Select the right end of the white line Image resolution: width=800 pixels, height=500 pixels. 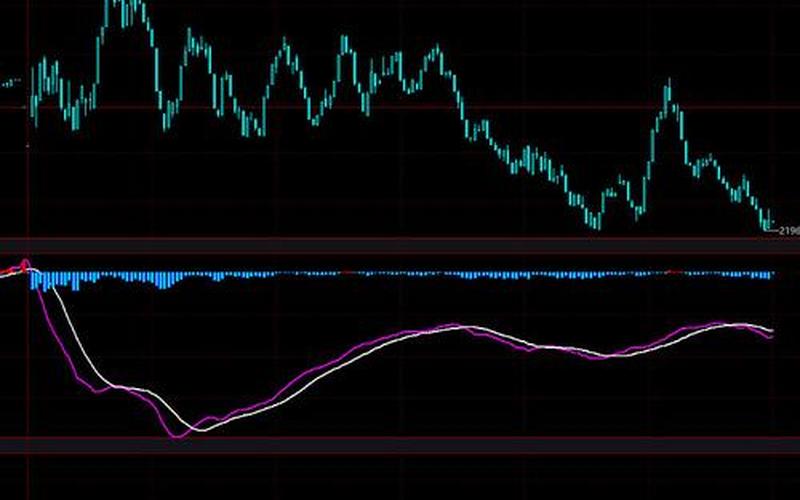point(771,330)
